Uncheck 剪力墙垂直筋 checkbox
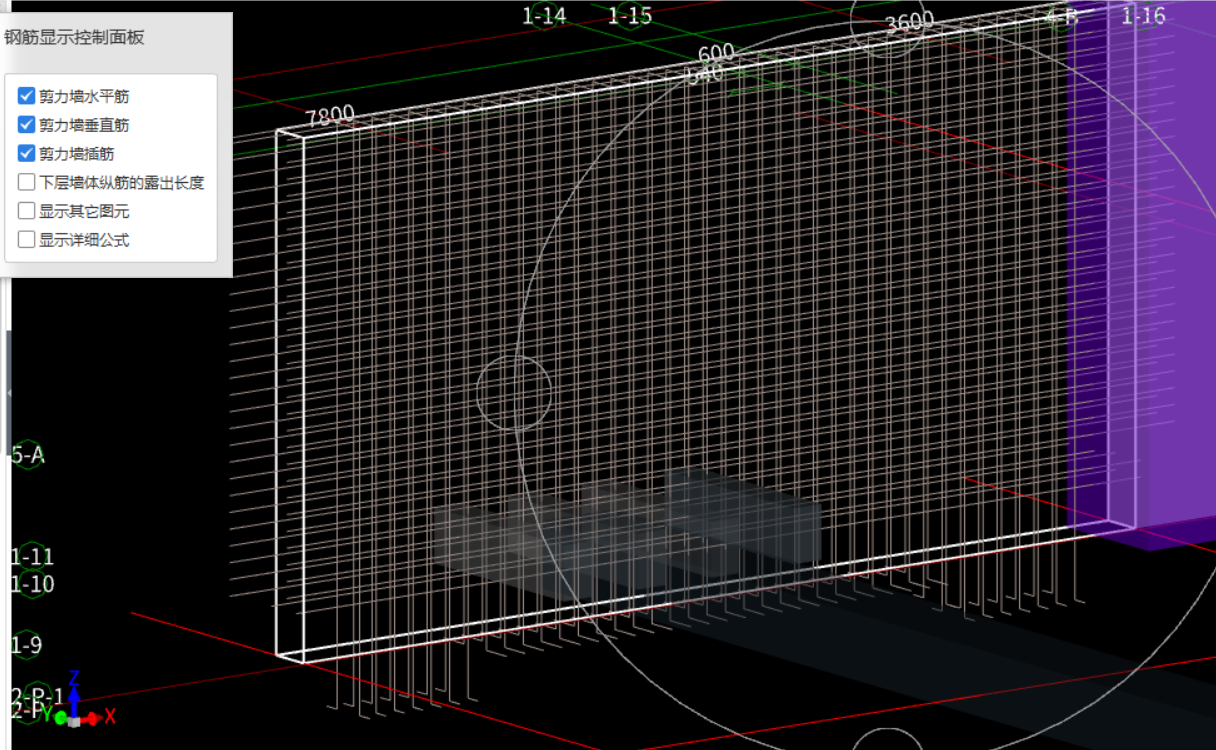The image size is (1216, 750). click(27, 125)
